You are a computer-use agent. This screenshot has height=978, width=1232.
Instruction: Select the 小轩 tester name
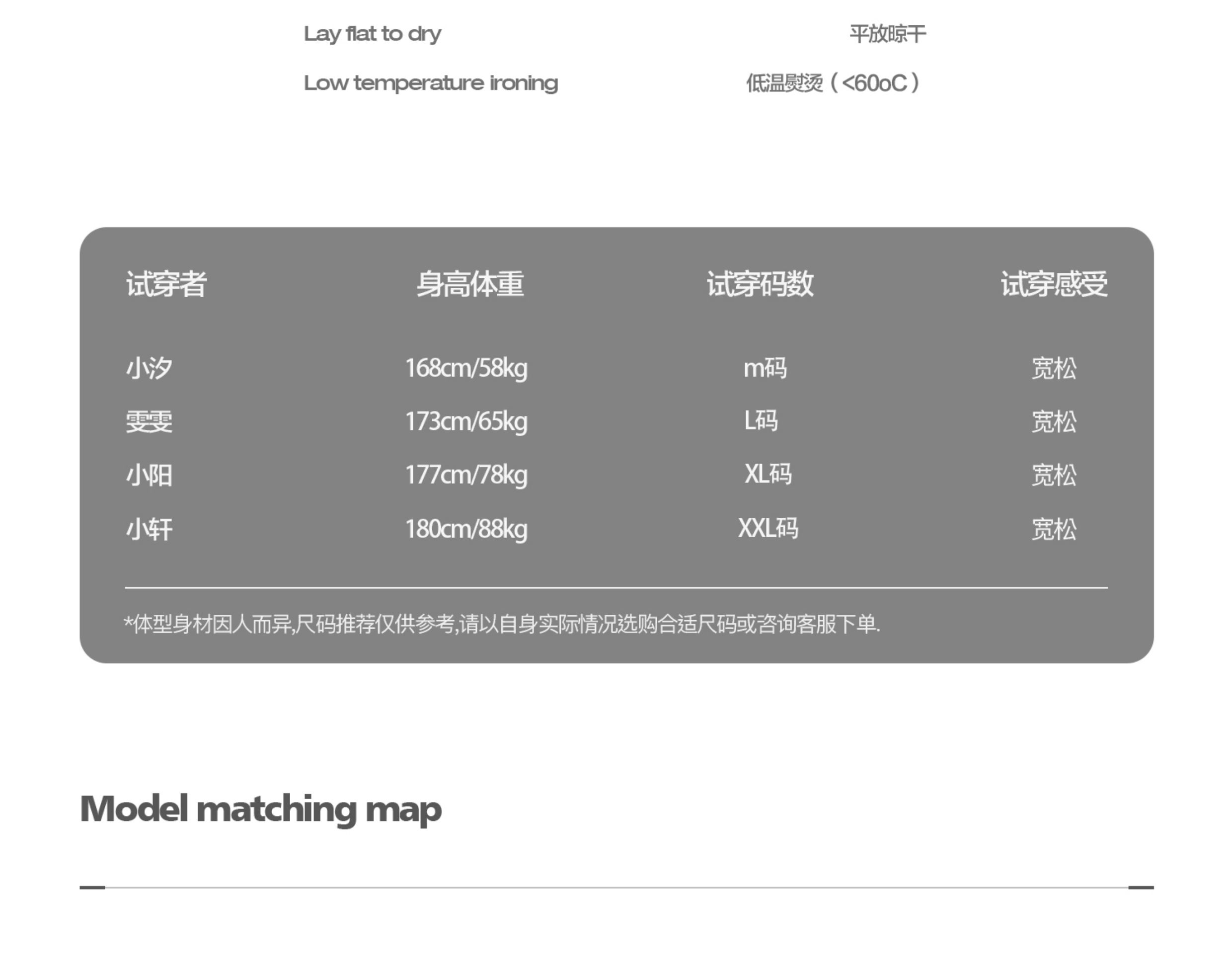tap(149, 529)
